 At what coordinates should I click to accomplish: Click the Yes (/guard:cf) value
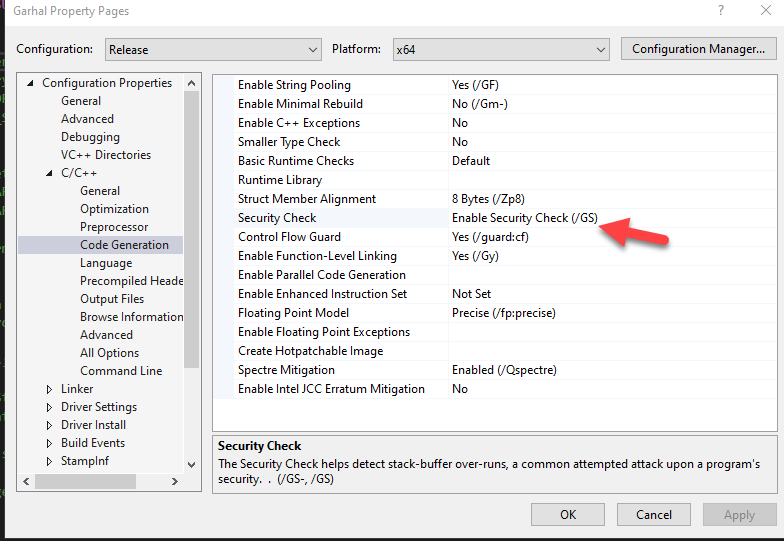click(490, 237)
